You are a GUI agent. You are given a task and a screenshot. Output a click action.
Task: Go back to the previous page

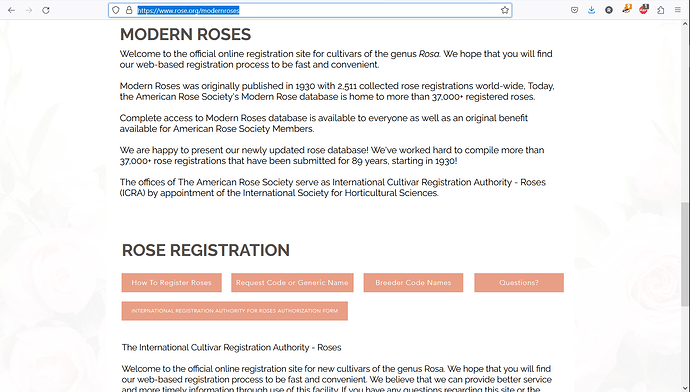point(11,10)
